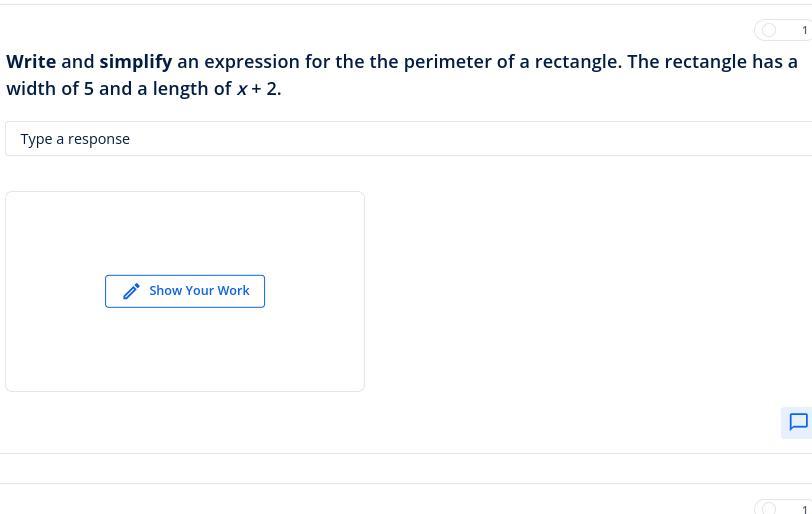Click the word Work in the button
This screenshot has height=514, width=812.
click(233, 290)
